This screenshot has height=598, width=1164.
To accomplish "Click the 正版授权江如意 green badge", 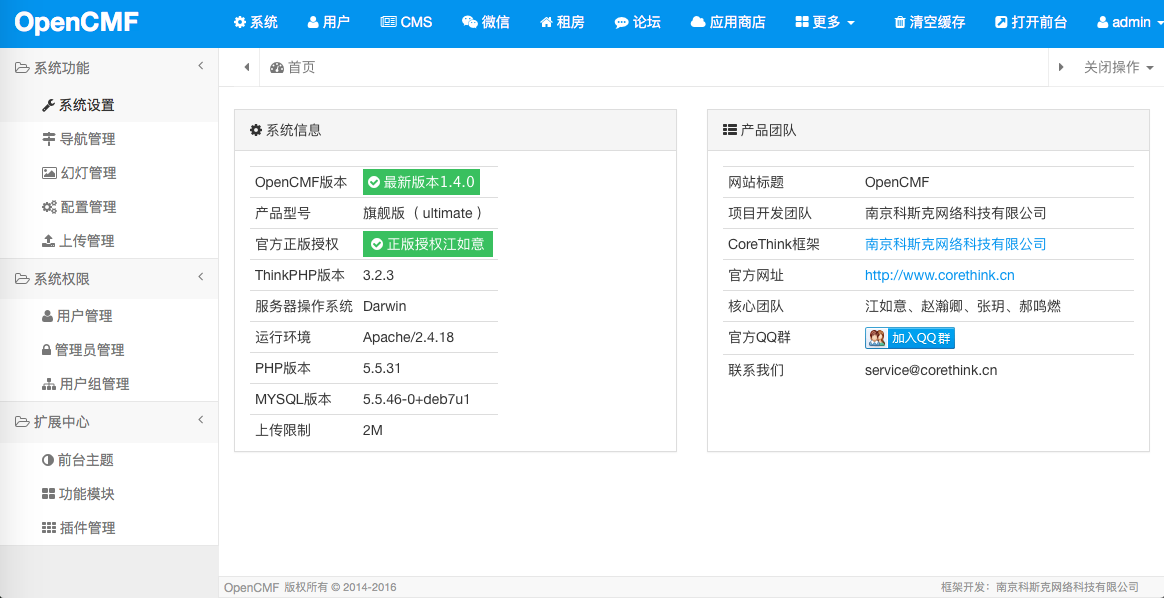I will (428, 244).
